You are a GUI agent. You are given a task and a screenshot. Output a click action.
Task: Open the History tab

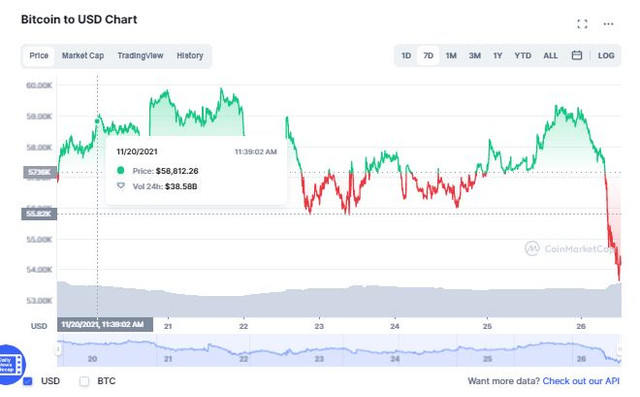(190, 55)
